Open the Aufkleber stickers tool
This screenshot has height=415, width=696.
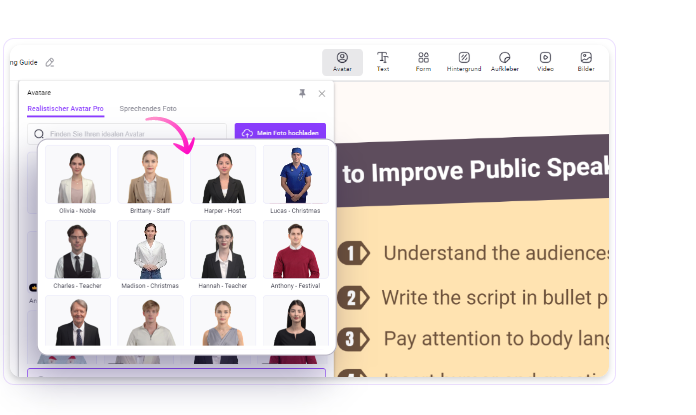505,62
